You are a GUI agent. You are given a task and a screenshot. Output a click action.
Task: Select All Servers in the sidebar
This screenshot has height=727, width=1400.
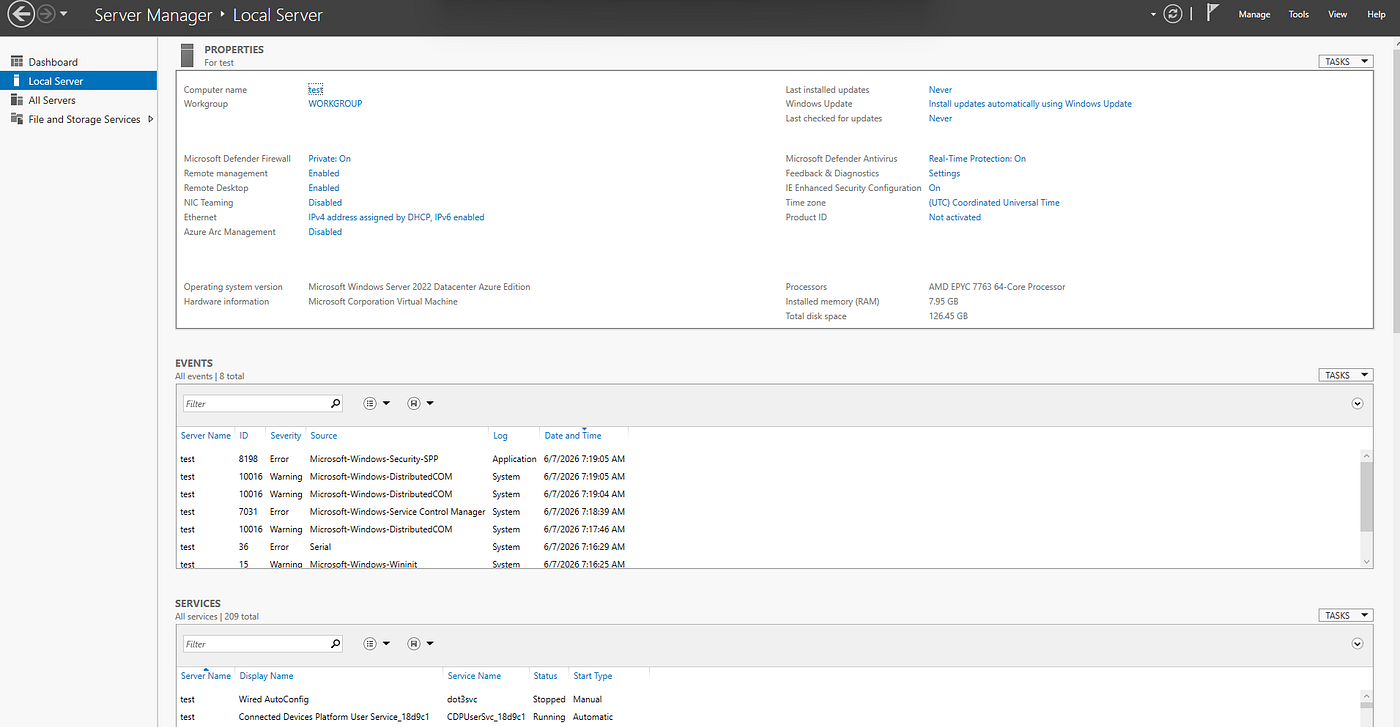pos(78,100)
